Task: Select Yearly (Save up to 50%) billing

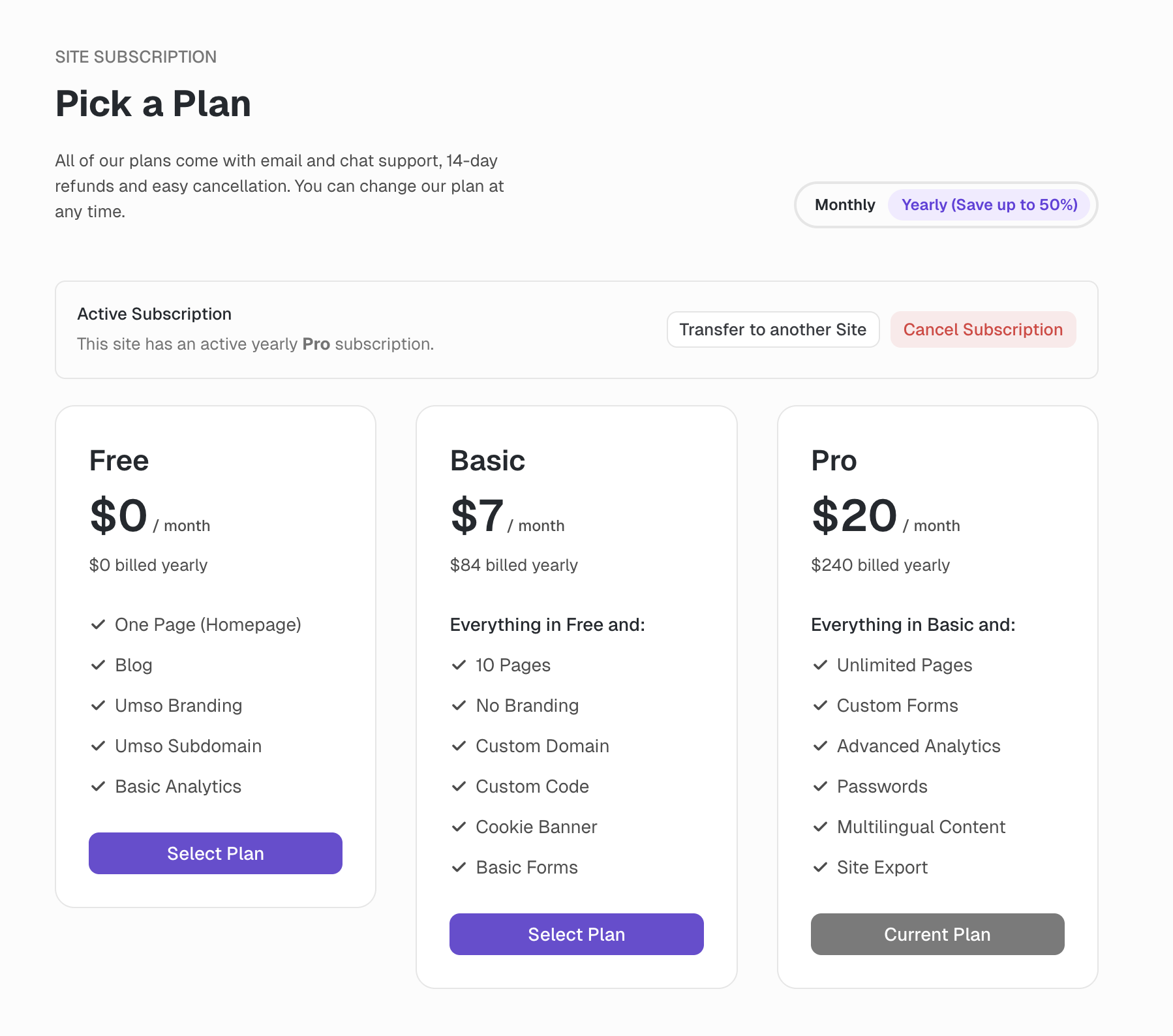Action: point(989,205)
